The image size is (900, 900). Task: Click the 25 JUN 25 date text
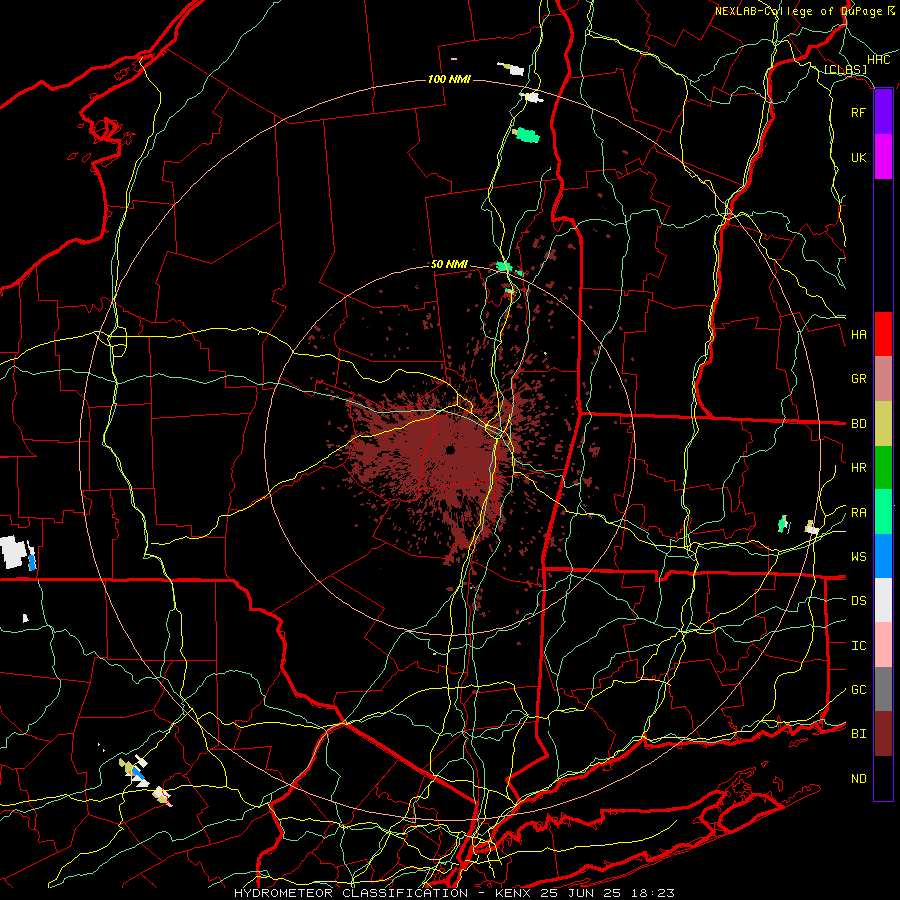tap(584, 893)
